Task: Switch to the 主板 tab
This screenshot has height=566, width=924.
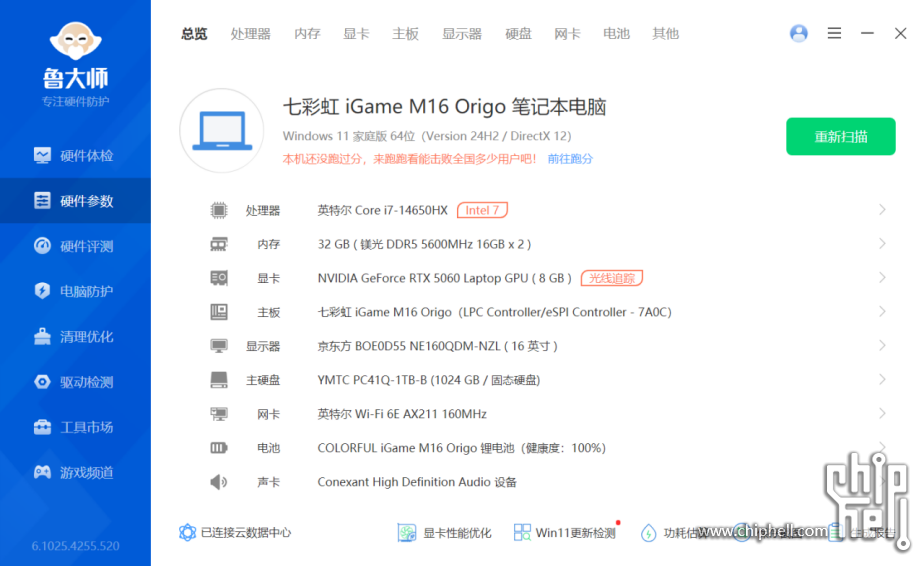Action: tap(405, 34)
